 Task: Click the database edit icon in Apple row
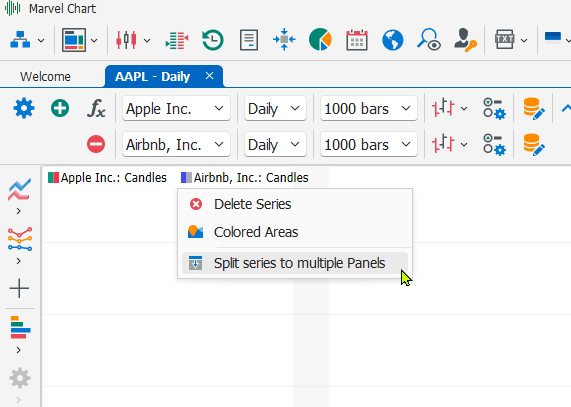pyautogui.click(x=534, y=108)
